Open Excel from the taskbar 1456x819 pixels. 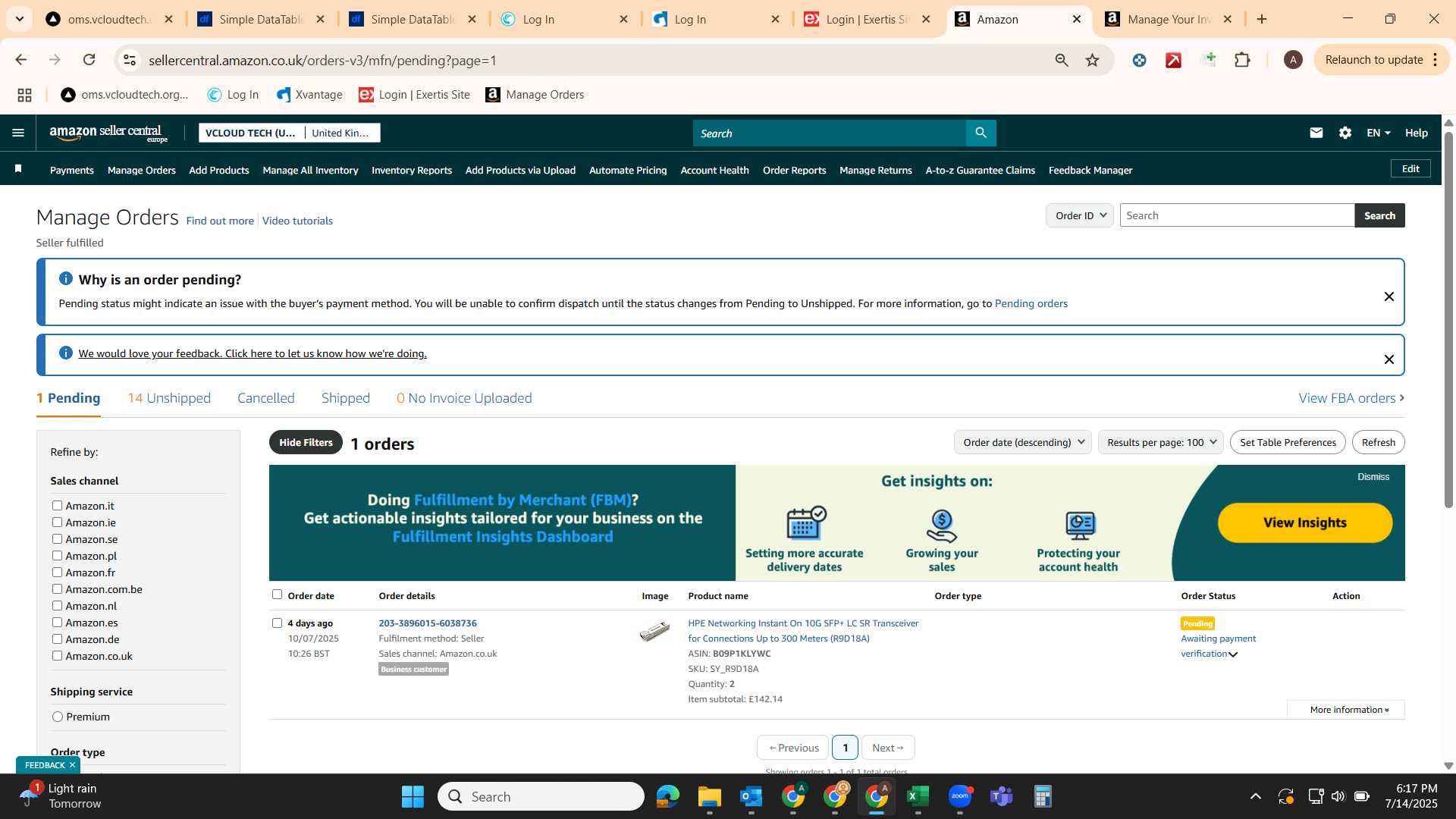[918, 796]
